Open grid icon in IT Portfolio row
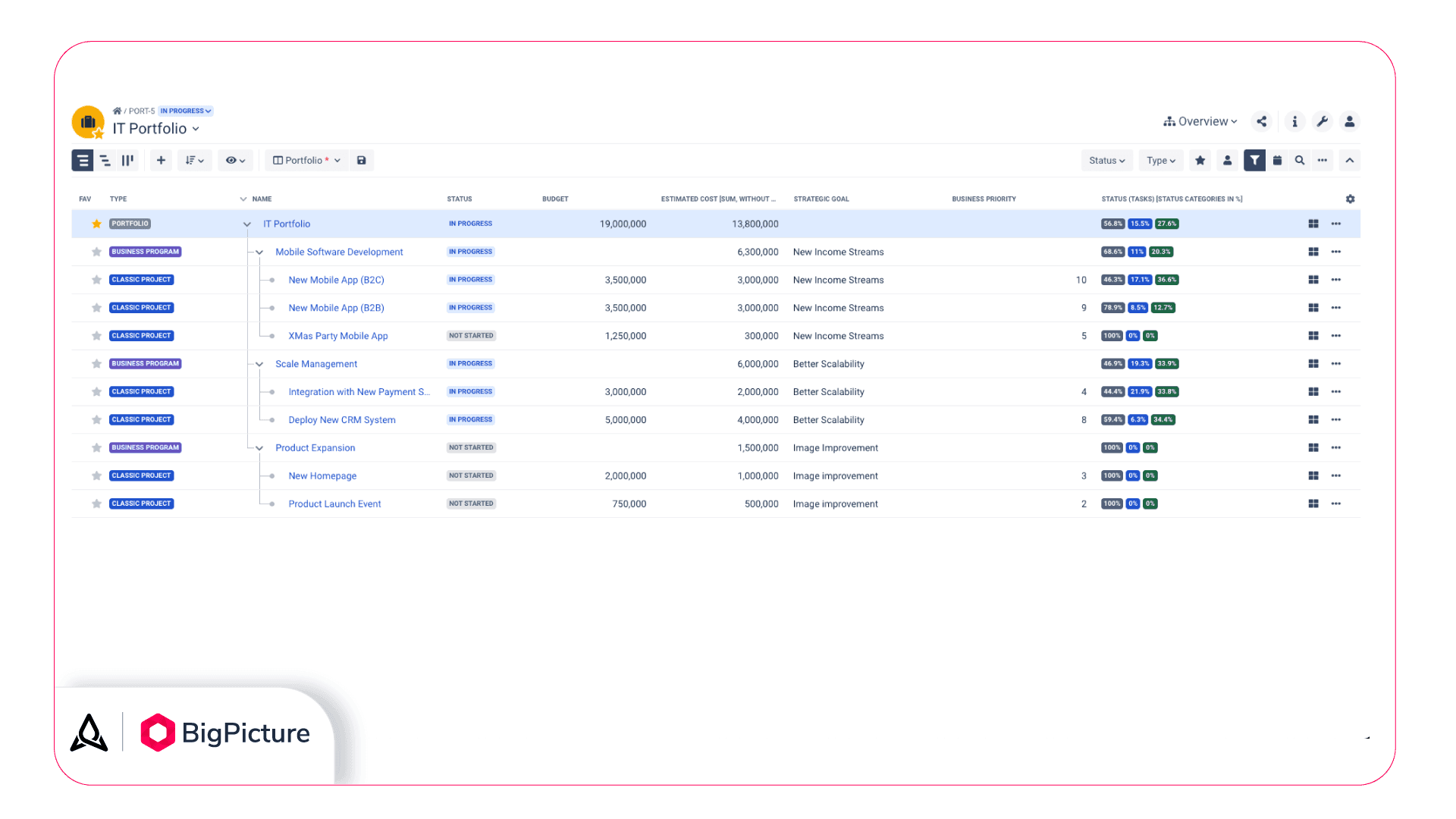The height and width of the screenshot is (819, 1456). (x=1313, y=224)
